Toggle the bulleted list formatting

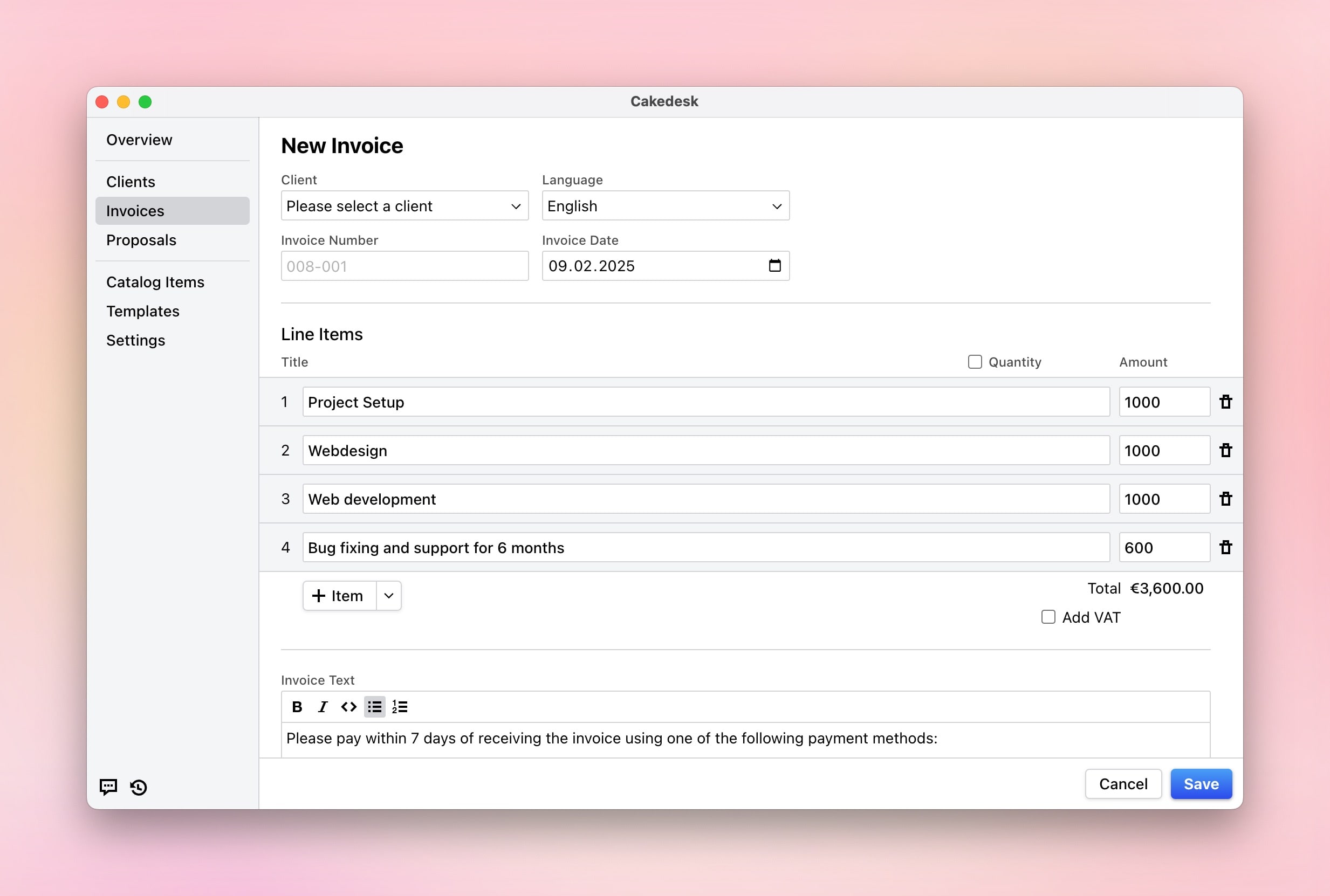tap(374, 707)
